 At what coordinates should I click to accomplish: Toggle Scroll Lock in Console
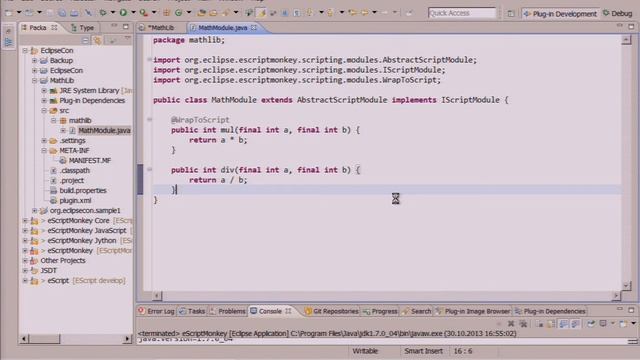(551, 324)
